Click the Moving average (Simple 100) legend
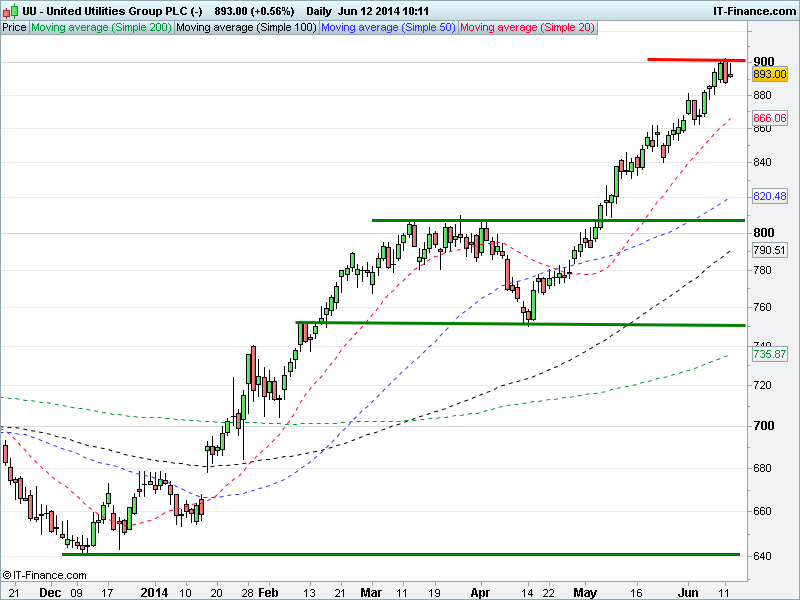The height and width of the screenshot is (600, 800). 245,28
